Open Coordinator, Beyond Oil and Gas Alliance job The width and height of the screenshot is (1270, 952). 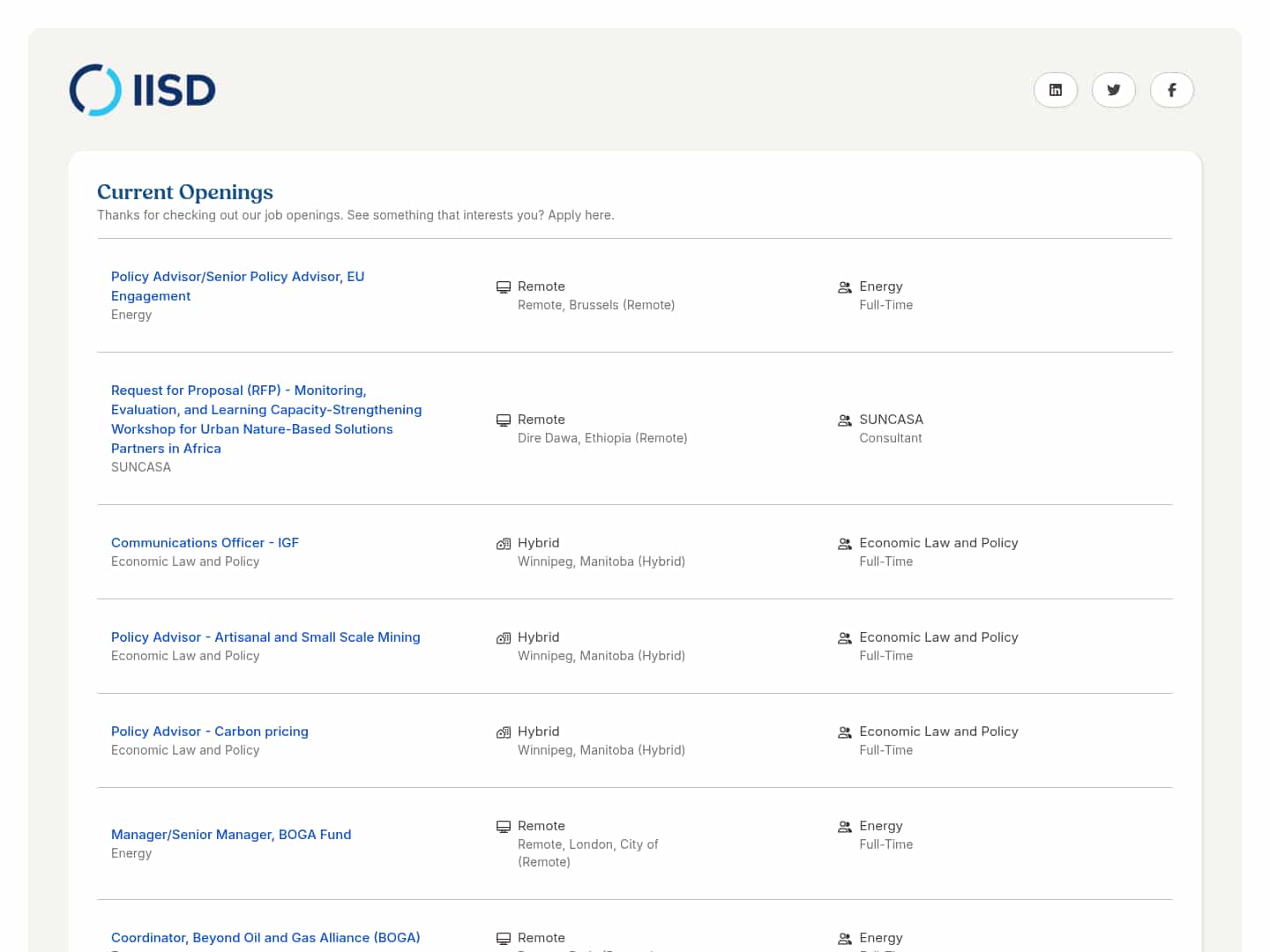click(x=265, y=938)
